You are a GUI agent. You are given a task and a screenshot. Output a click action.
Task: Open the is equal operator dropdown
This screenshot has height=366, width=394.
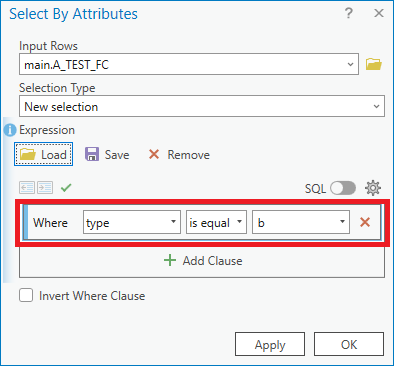216,222
